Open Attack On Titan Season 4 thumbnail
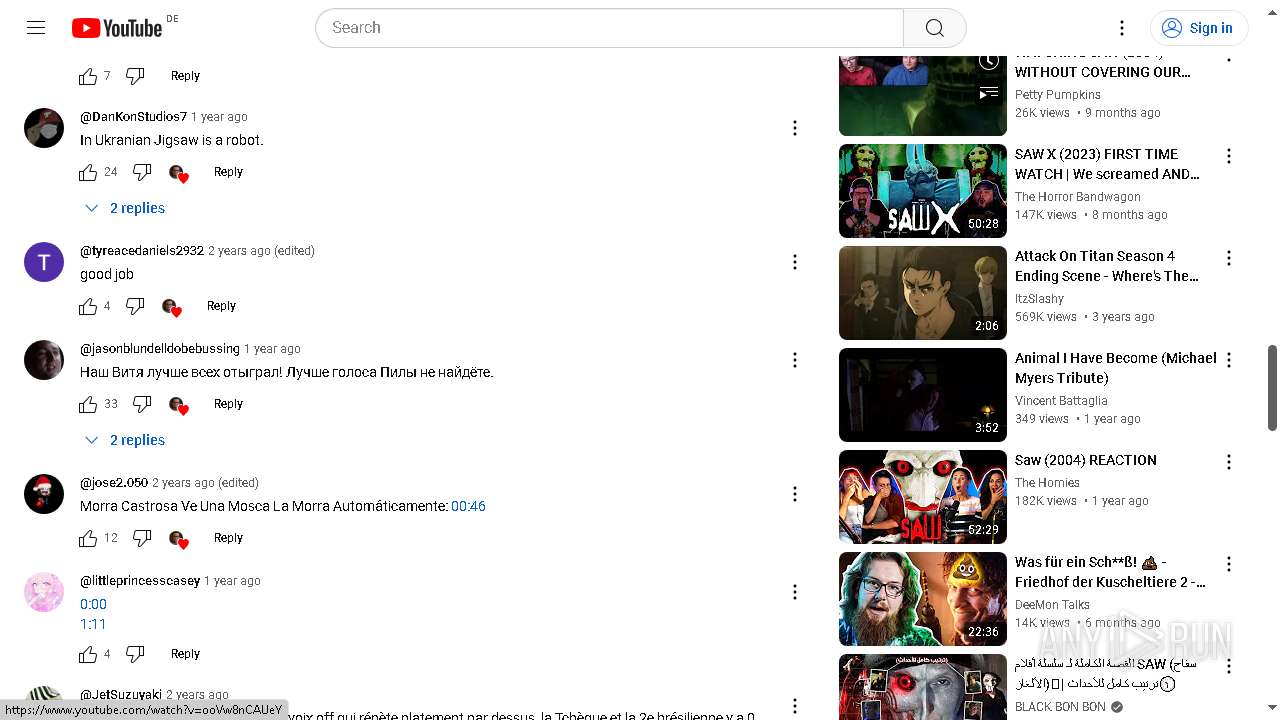Viewport: 1280px width, 720px height. tap(923, 293)
